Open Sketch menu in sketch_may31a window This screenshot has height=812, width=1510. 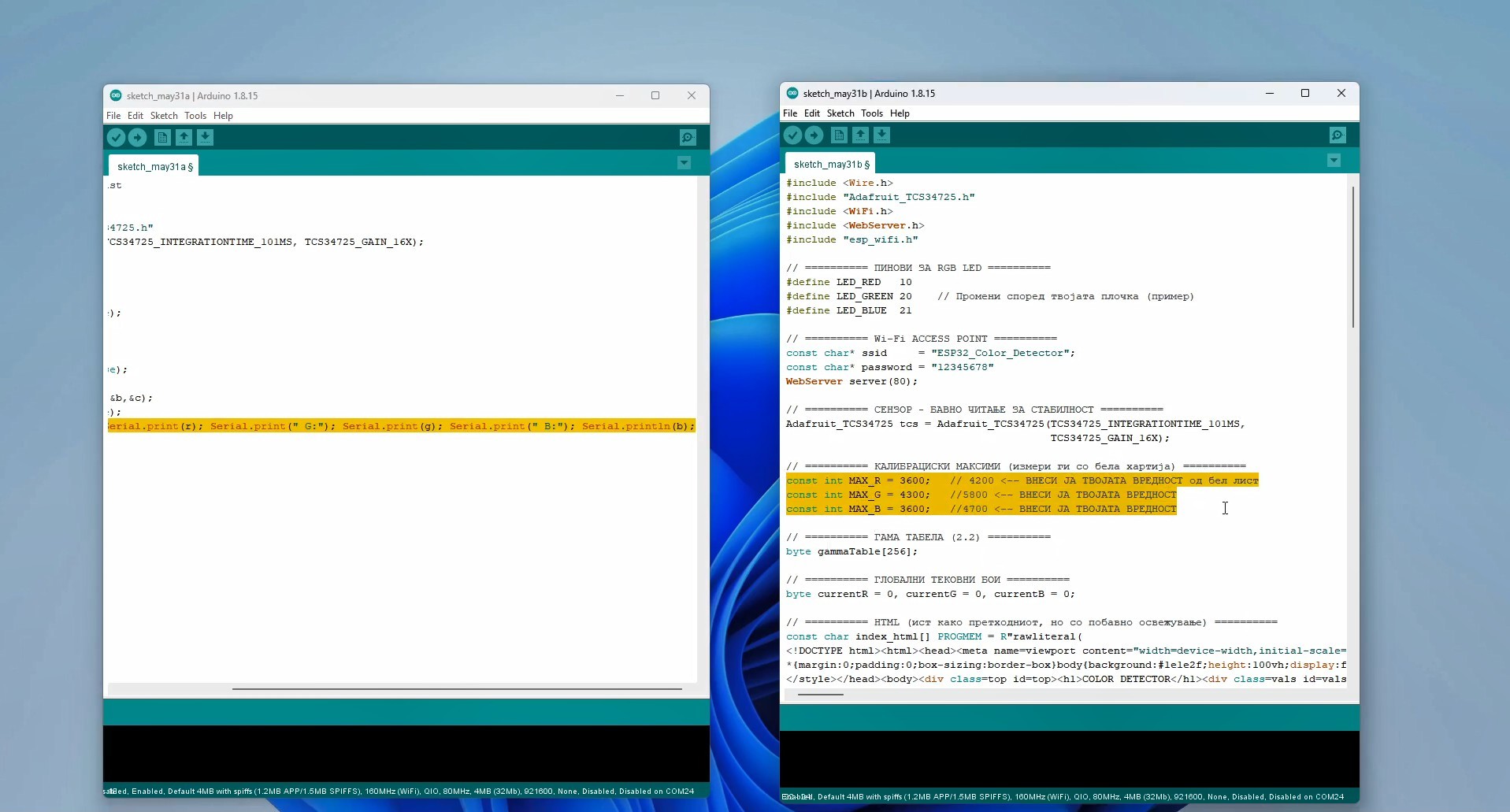click(164, 116)
